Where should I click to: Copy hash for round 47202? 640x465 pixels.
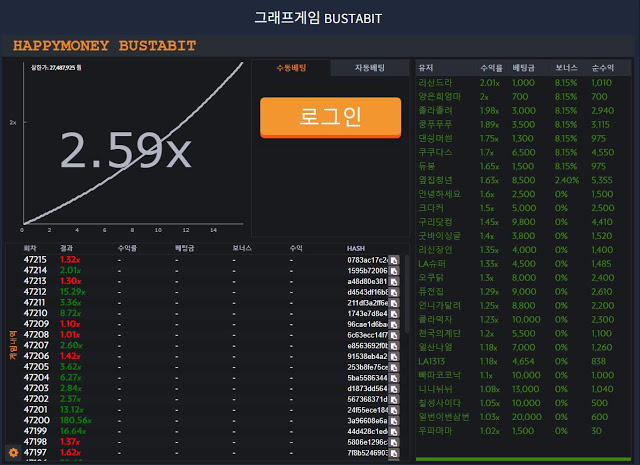point(394,399)
